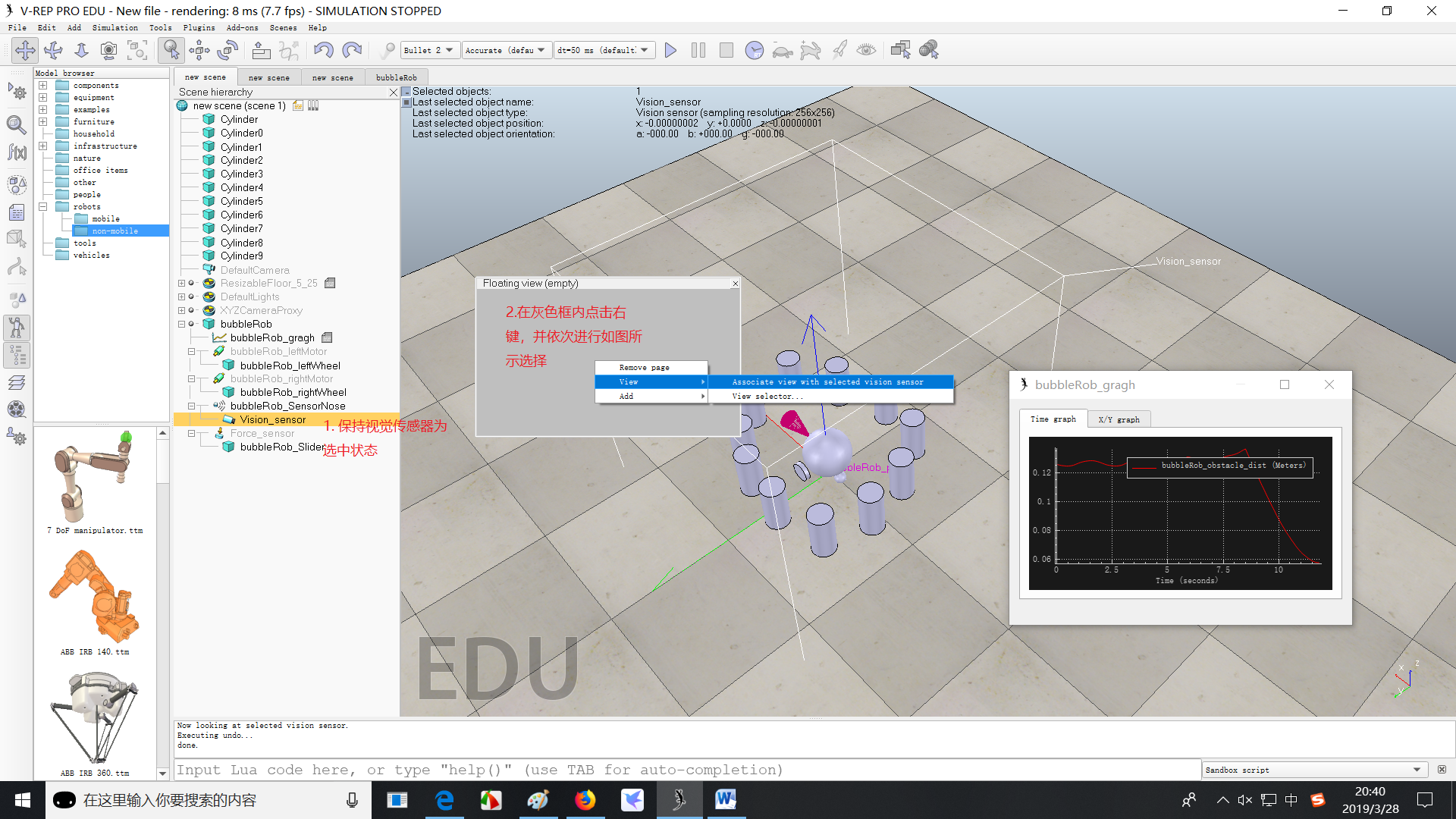Start simulation with the play button
1456x819 pixels.
(670, 50)
